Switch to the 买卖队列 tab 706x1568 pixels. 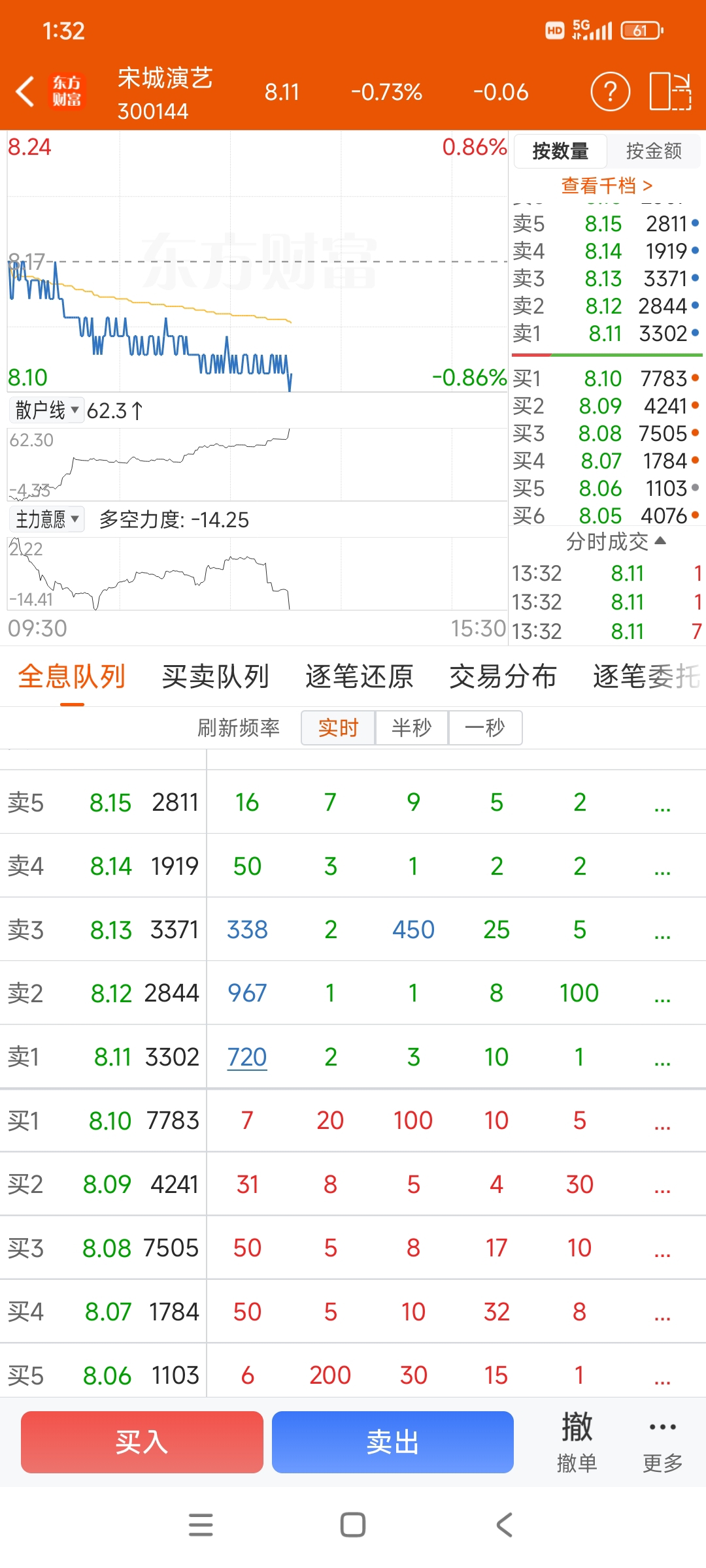(216, 676)
